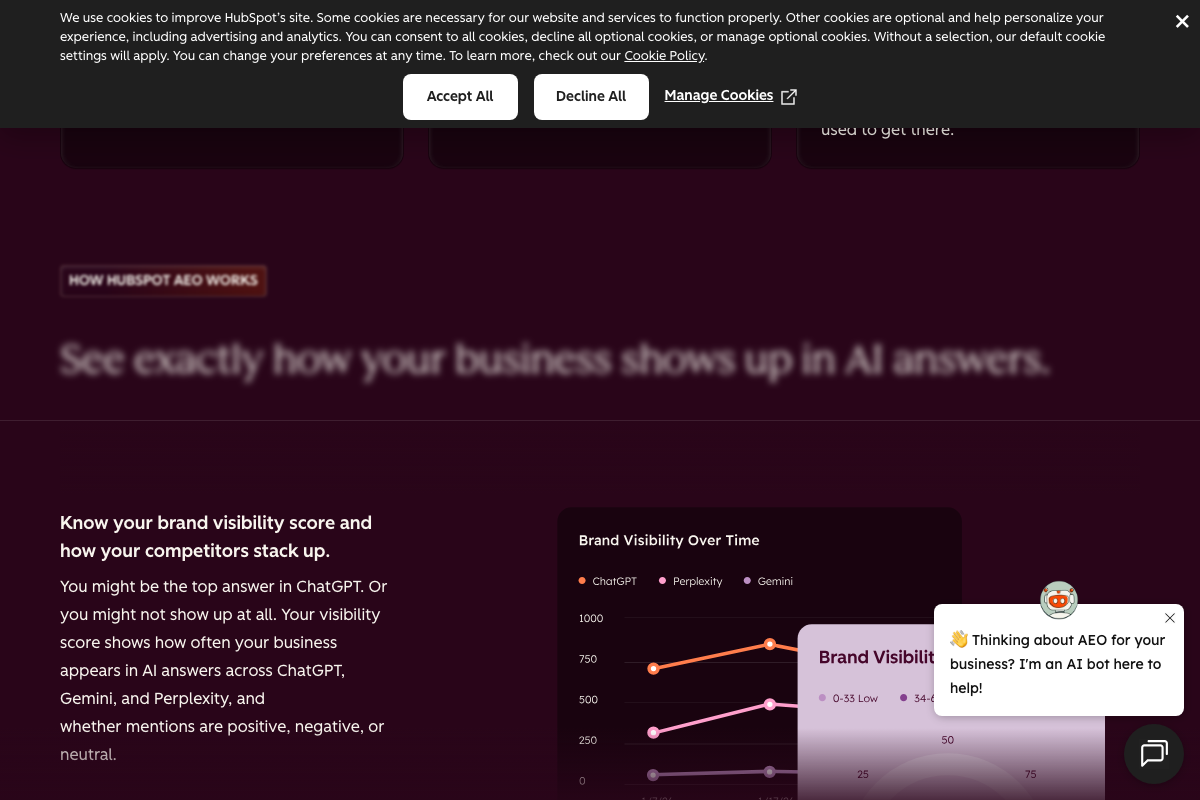Click the How HubSpot AEO Works label
This screenshot has height=800, width=1200.
(x=163, y=281)
